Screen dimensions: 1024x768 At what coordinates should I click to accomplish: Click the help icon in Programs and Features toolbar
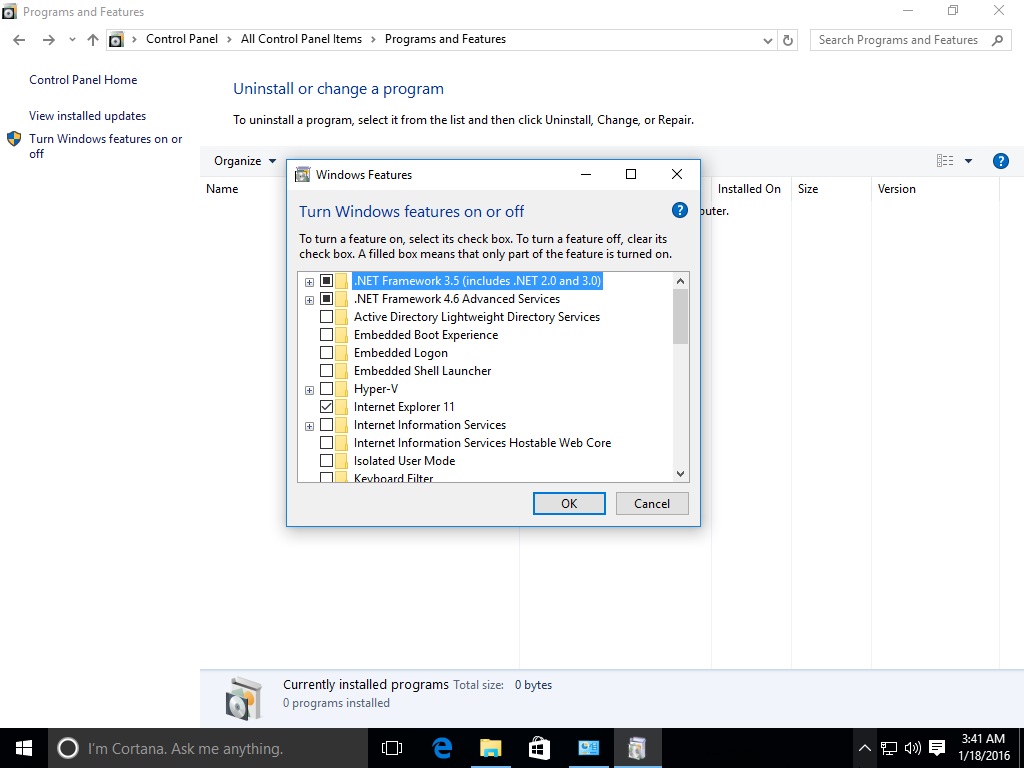[1000, 161]
